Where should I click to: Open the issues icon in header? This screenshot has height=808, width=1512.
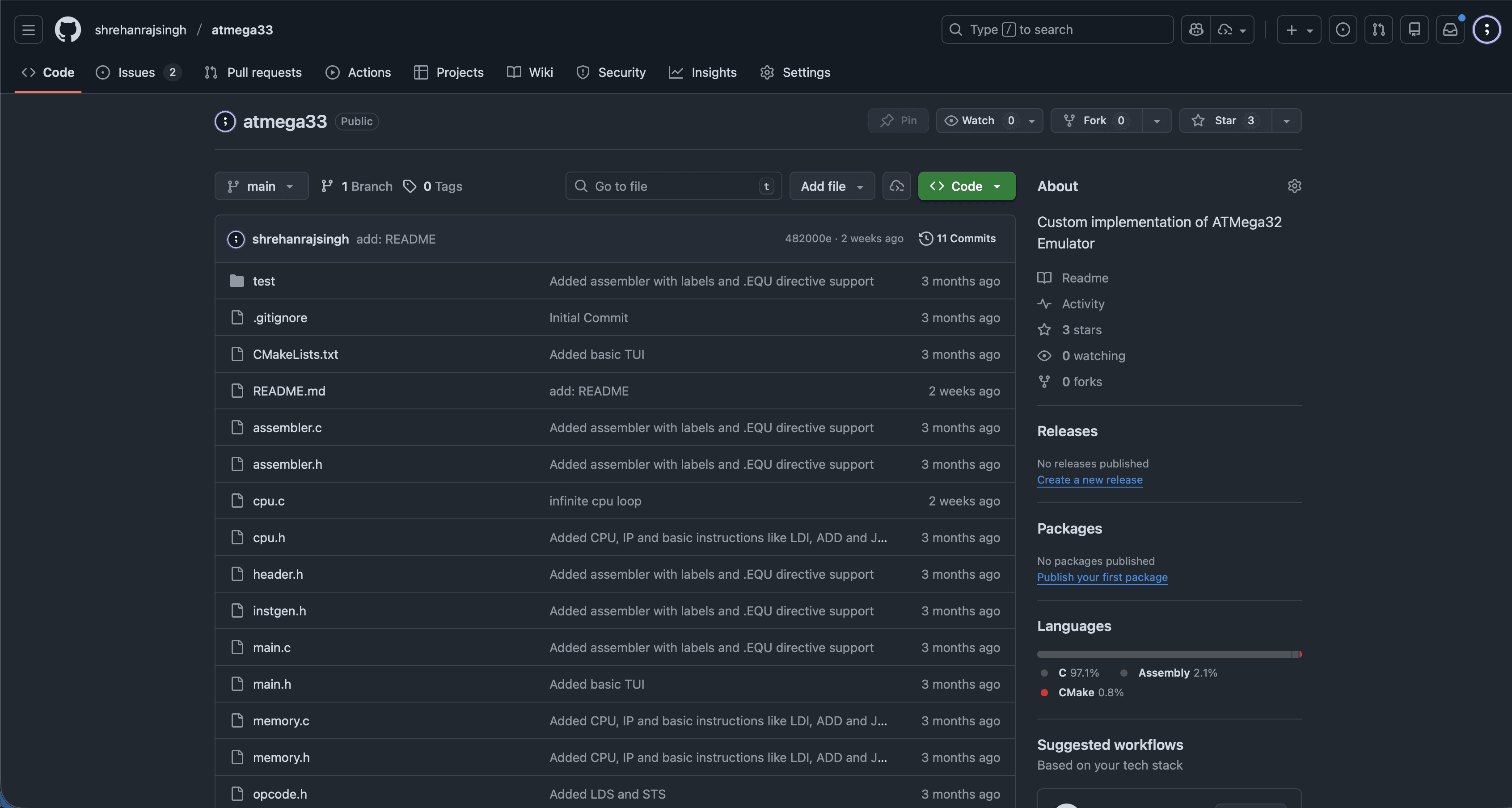click(1343, 29)
